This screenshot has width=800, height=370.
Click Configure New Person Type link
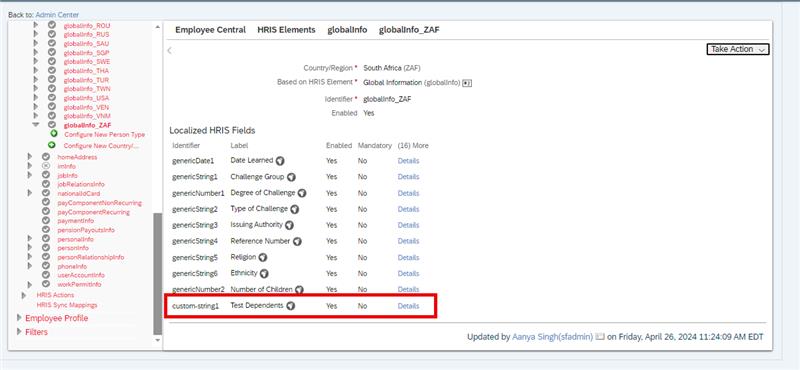[x=105, y=135]
